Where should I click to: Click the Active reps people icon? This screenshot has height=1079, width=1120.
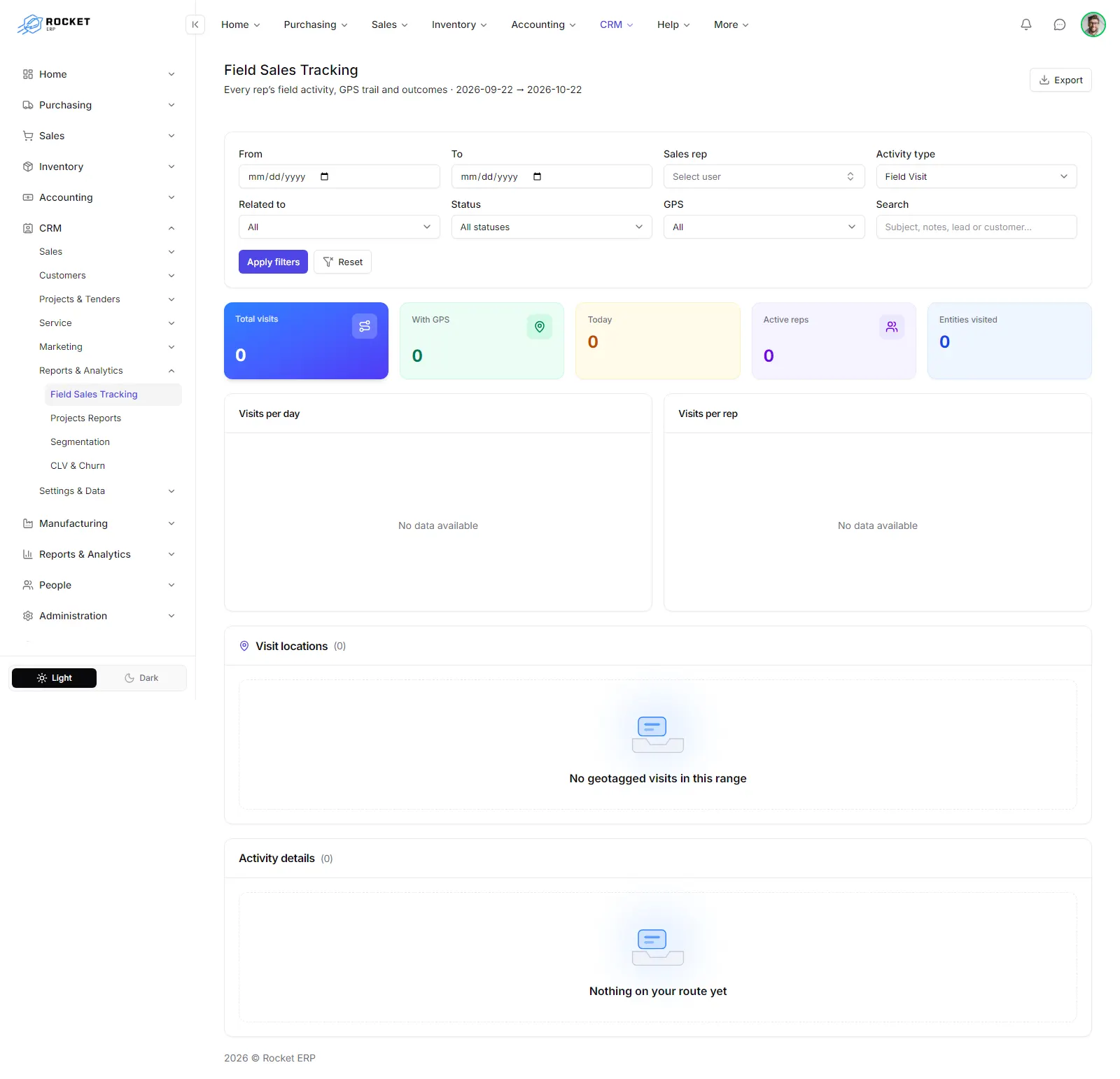(x=892, y=327)
